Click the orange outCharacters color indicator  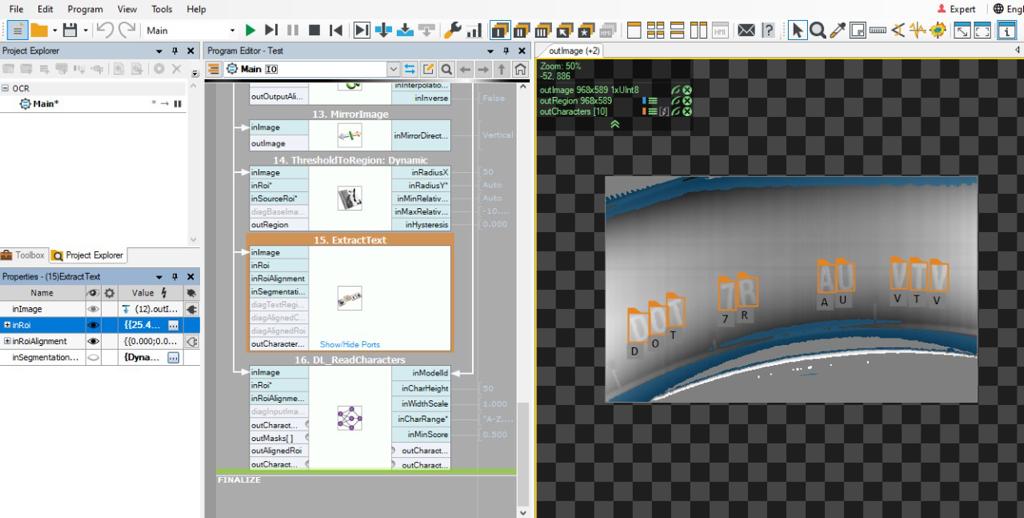pyautogui.click(x=646, y=111)
